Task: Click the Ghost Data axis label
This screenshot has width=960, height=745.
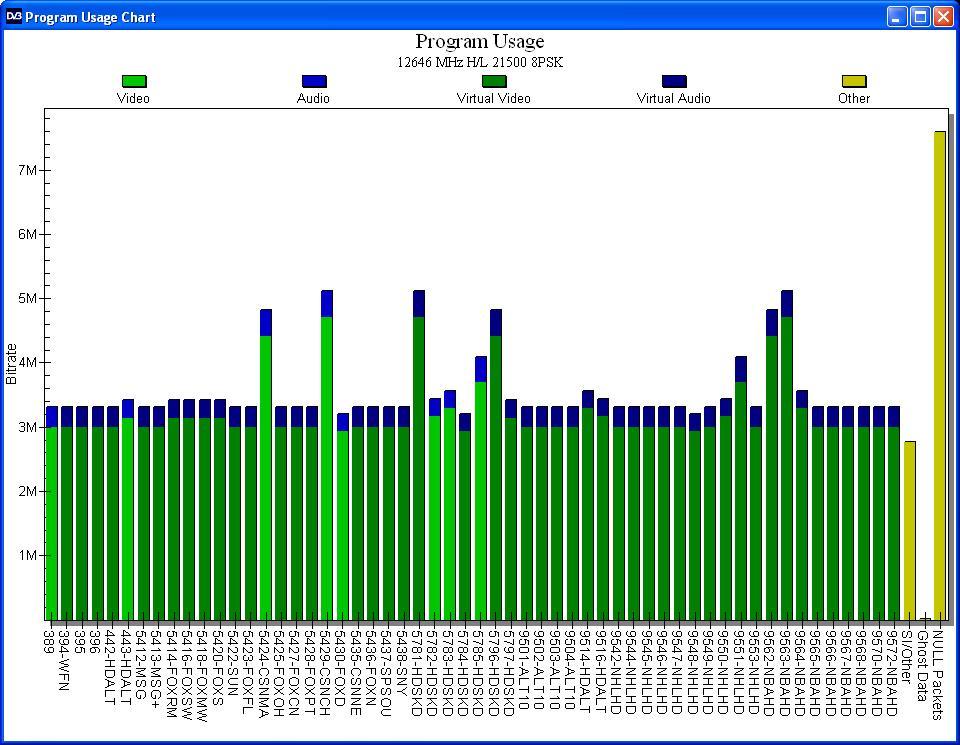Action: tap(923, 666)
